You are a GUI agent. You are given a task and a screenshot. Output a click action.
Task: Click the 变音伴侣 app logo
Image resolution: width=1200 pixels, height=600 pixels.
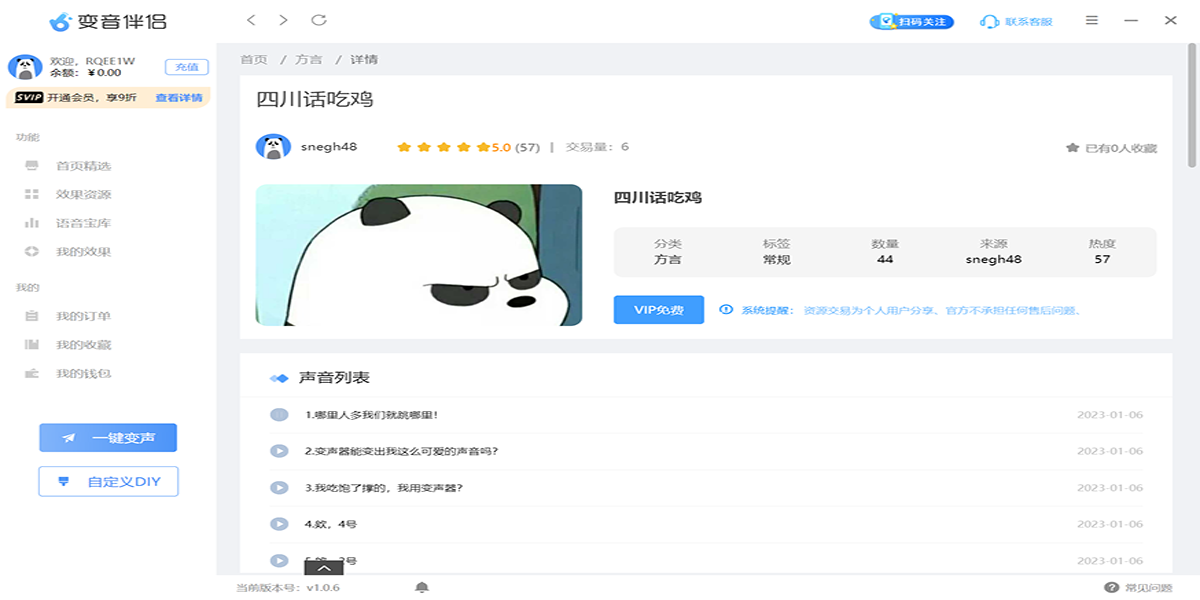(108, 21)
